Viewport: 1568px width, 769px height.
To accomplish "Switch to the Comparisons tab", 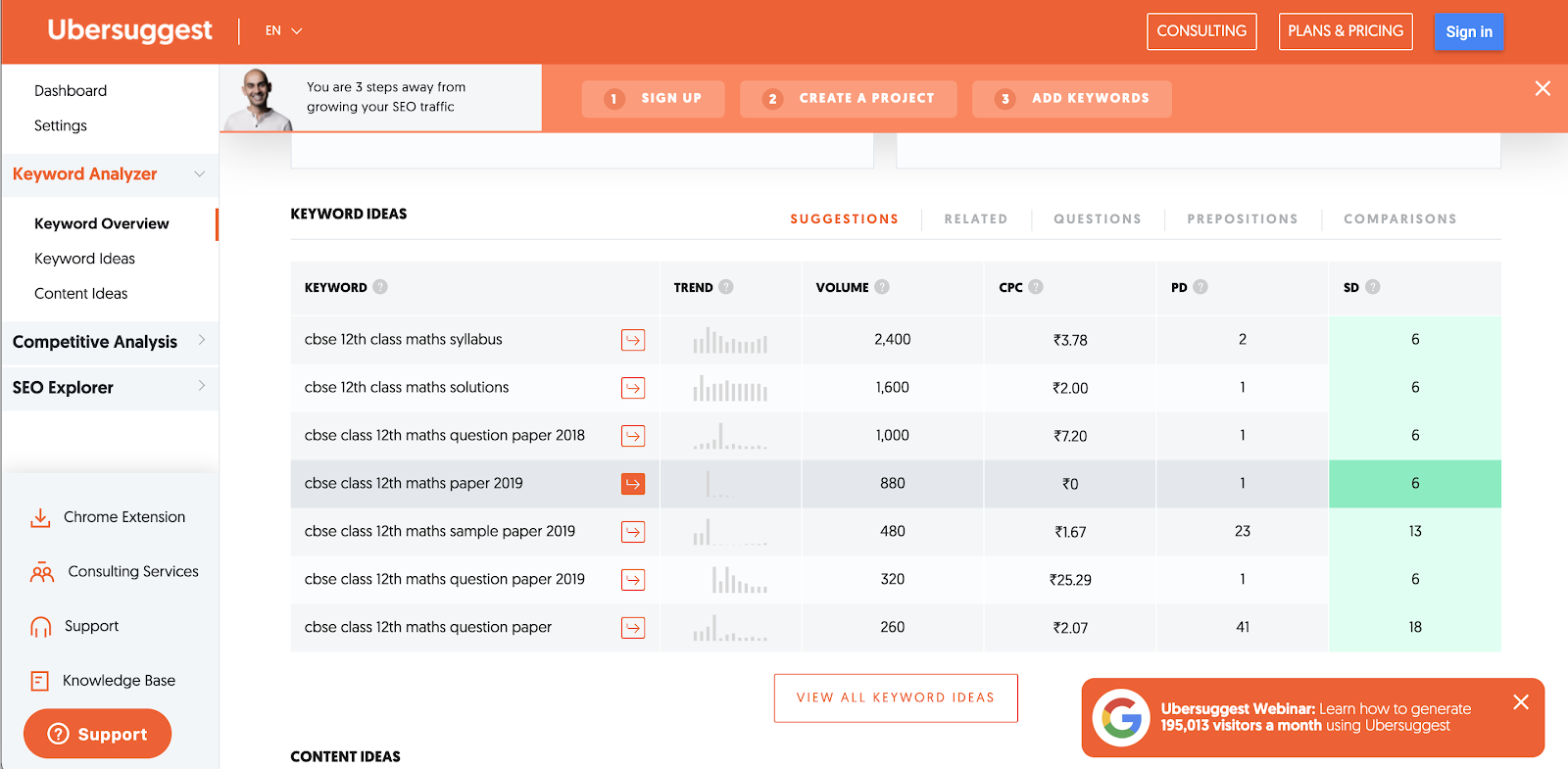I will (1400, 219).
